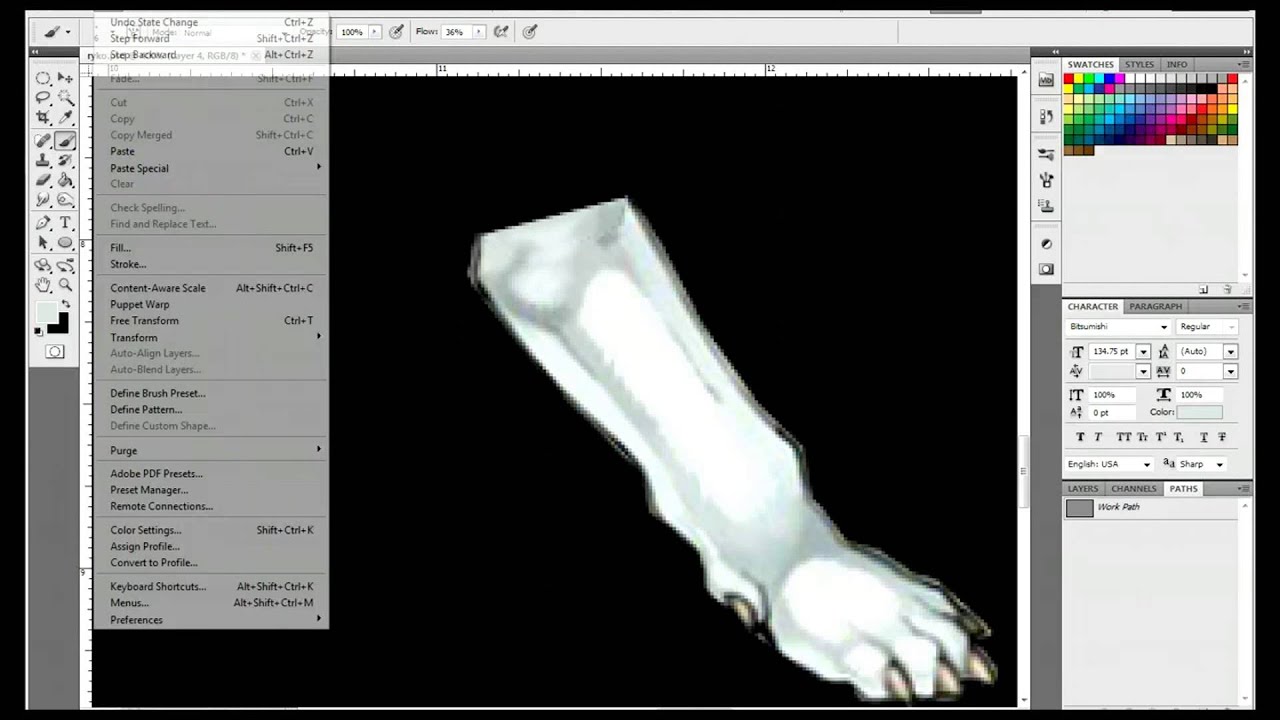The image size is (1280, 720).
Task: Select the Type tool
Action: click(65, 223)
